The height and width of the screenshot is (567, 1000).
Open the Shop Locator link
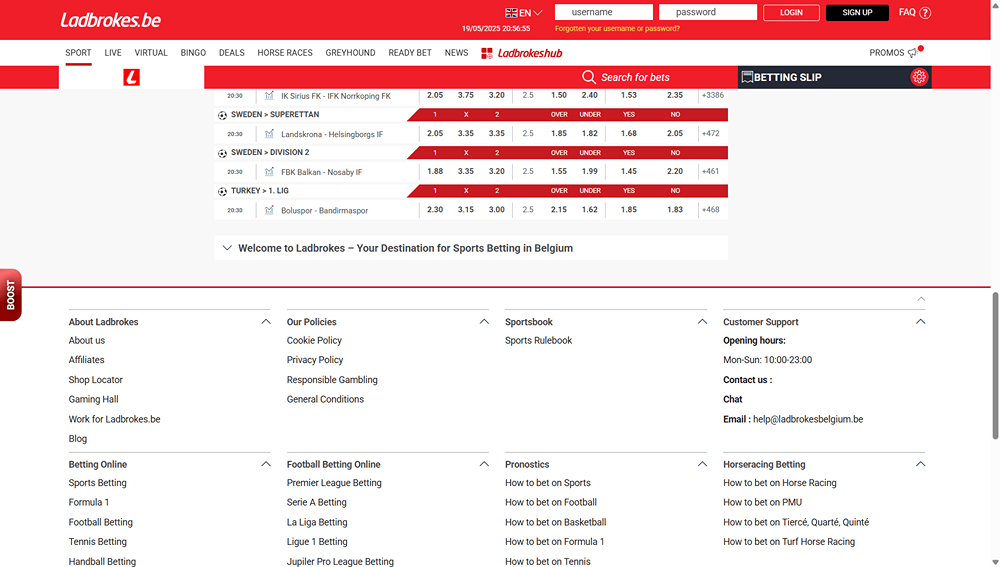96,379
